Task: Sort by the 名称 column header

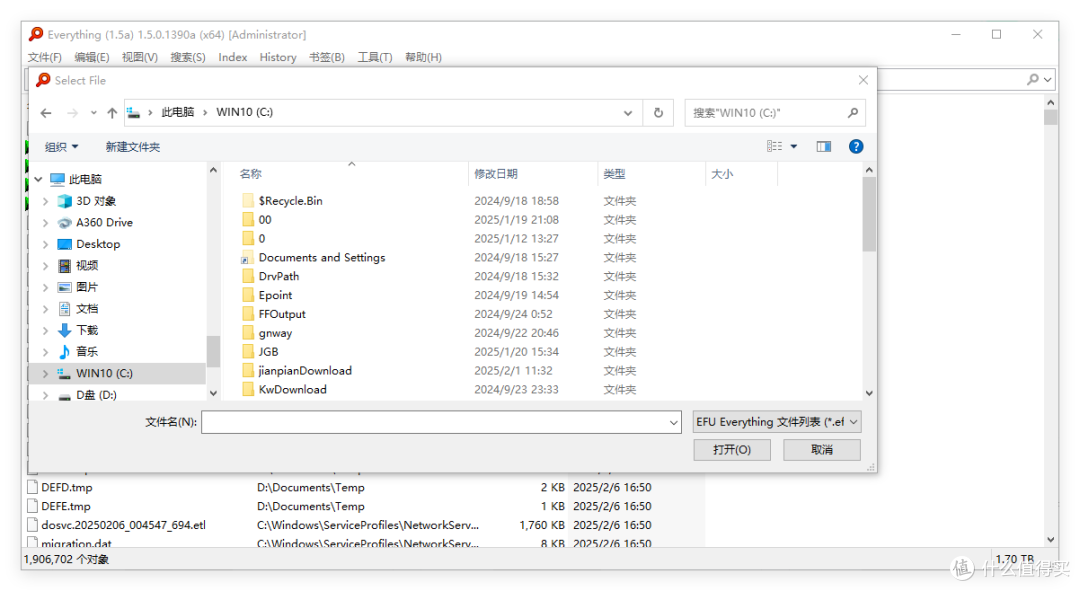Action: tap(251, 174)
